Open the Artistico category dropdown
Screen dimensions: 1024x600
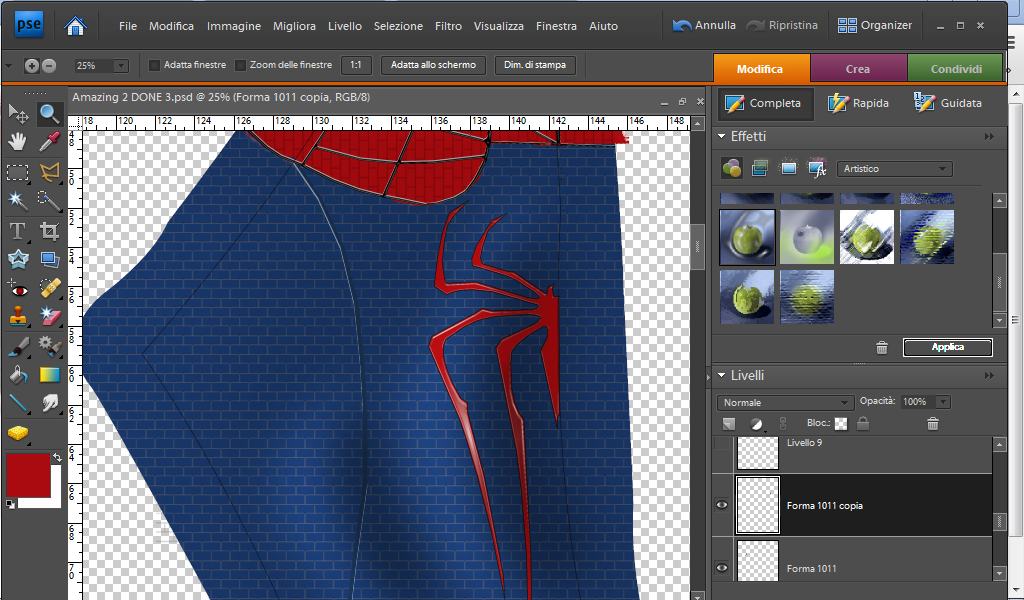tap(894, 168)
